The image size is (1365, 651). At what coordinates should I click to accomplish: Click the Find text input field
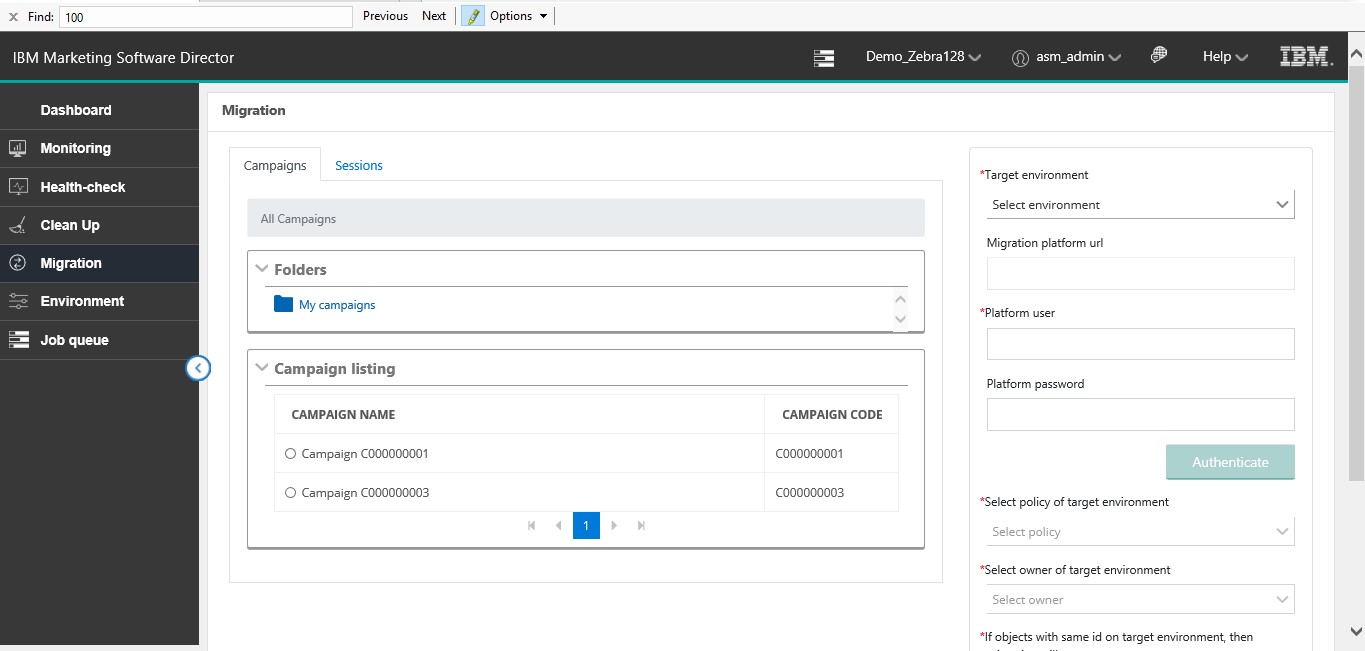point(206,17)
